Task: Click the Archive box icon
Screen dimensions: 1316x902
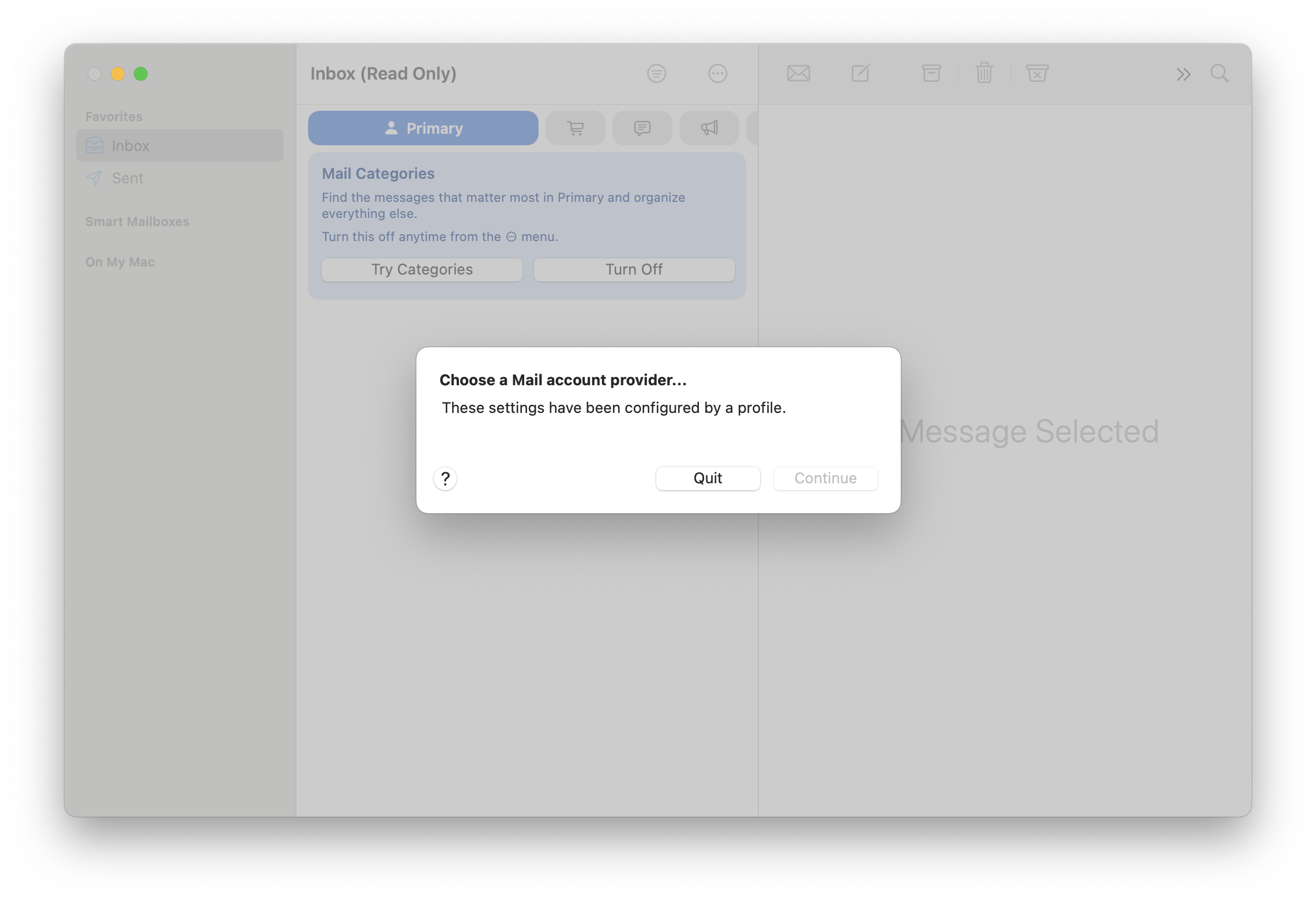Action: click(931, 74)
